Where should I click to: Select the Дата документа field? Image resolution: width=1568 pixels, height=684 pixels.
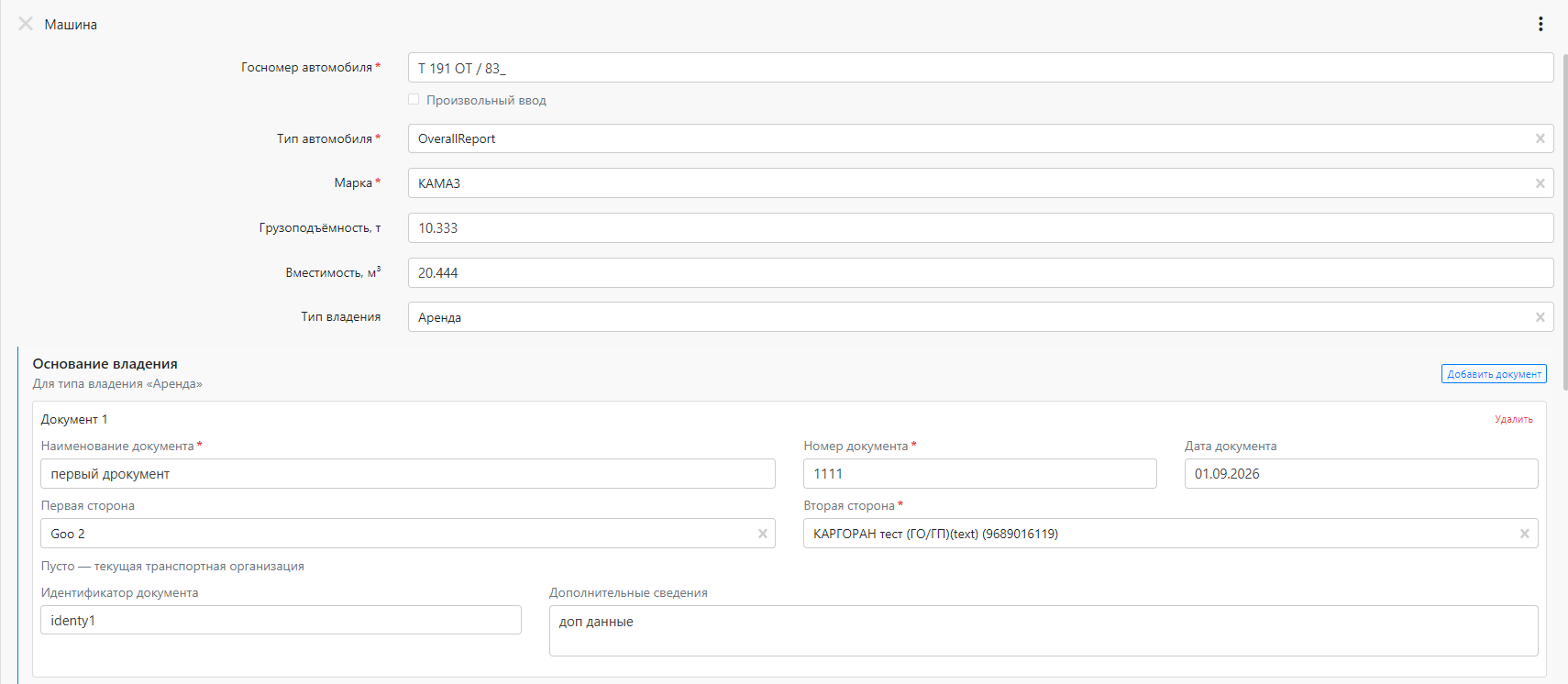click(x=1362, y=474)
